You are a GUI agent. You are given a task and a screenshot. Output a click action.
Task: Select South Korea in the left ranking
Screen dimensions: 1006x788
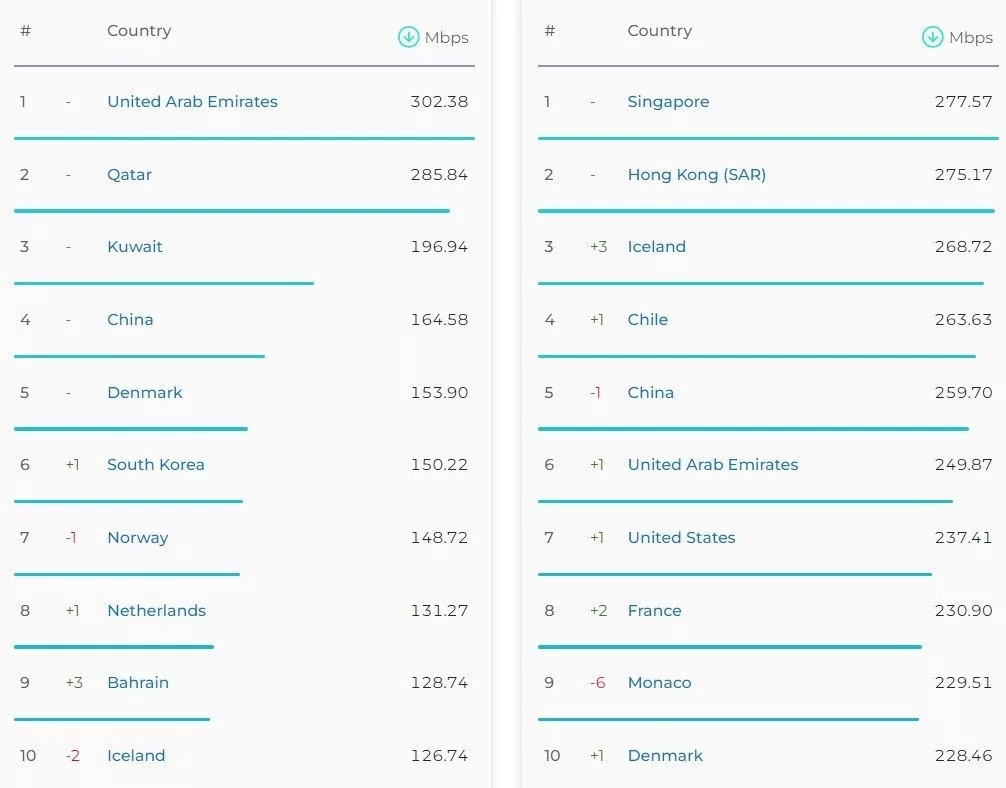155,465
